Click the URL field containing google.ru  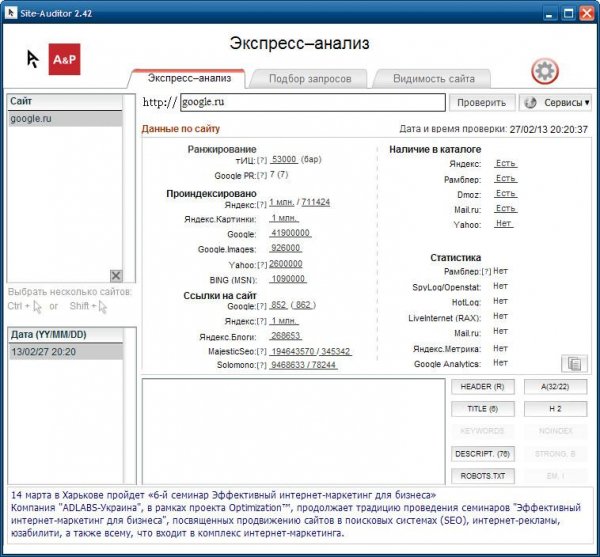[x=313, y=103]
